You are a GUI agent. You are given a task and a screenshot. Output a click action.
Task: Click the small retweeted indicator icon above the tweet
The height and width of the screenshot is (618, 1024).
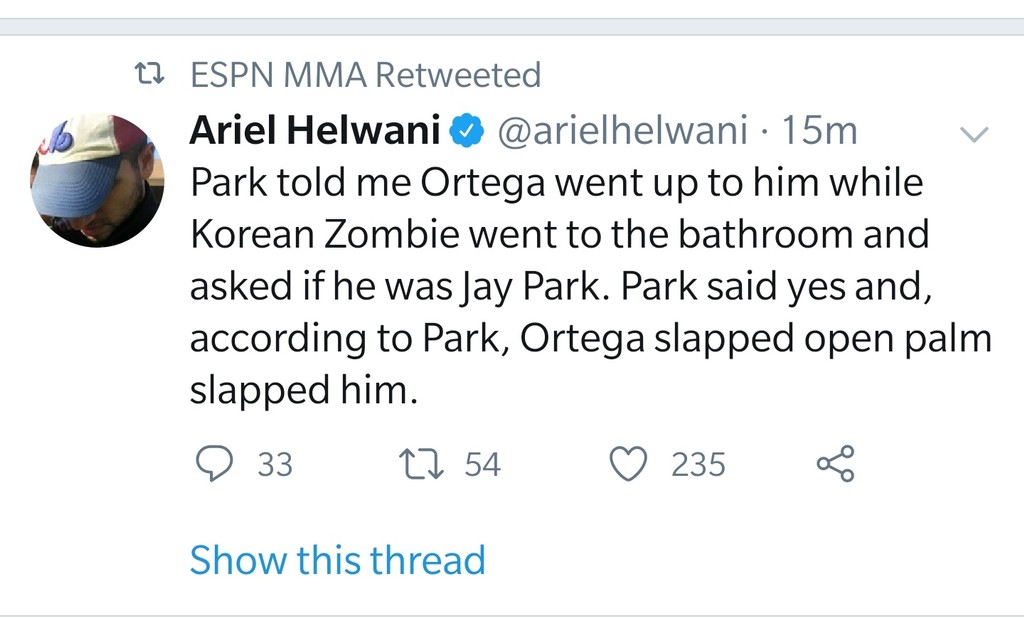pos(151,74)
